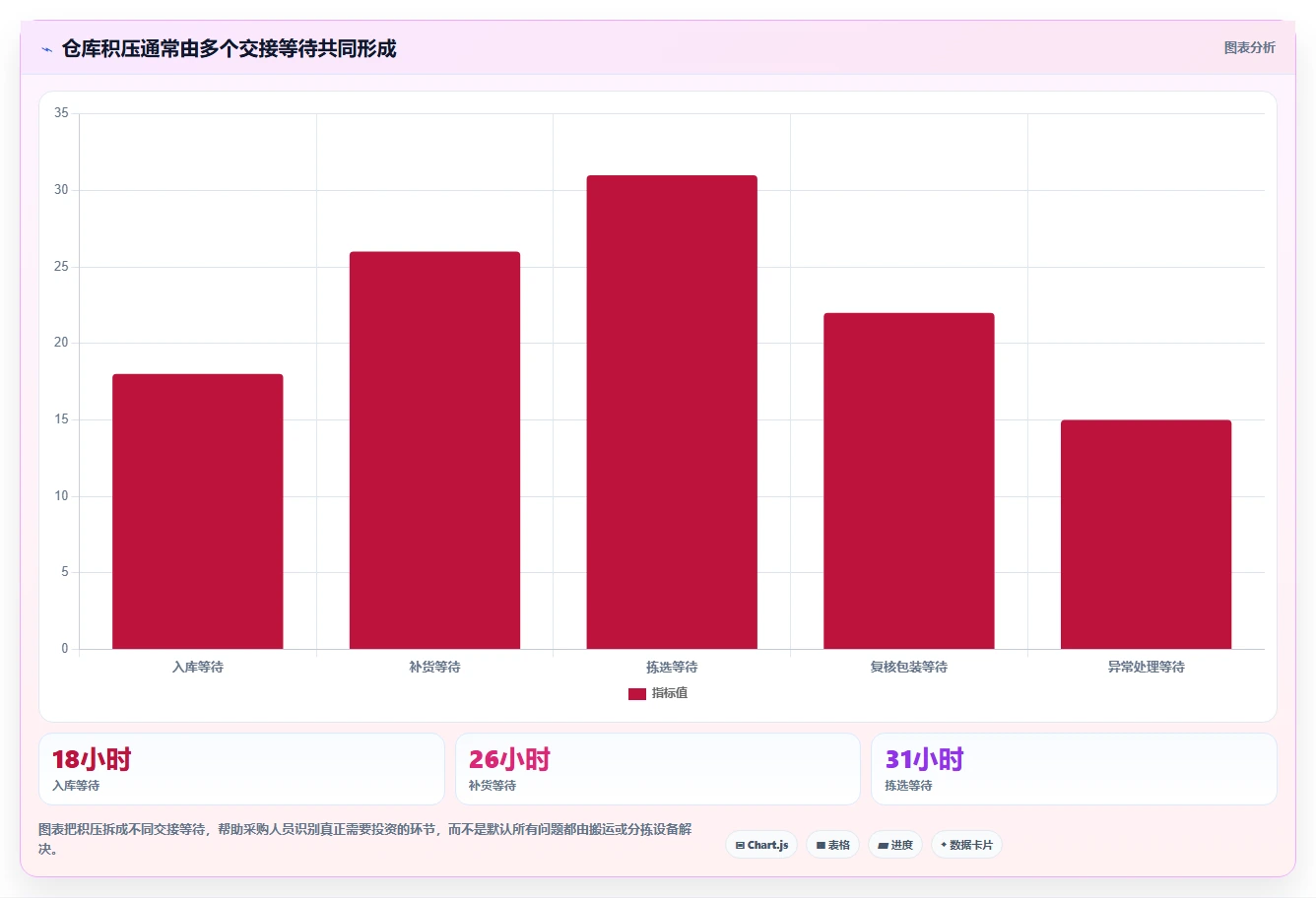Click the y-axis value 10
Image resolution: width=1316 pixels, height=898 pixels.
61,496
